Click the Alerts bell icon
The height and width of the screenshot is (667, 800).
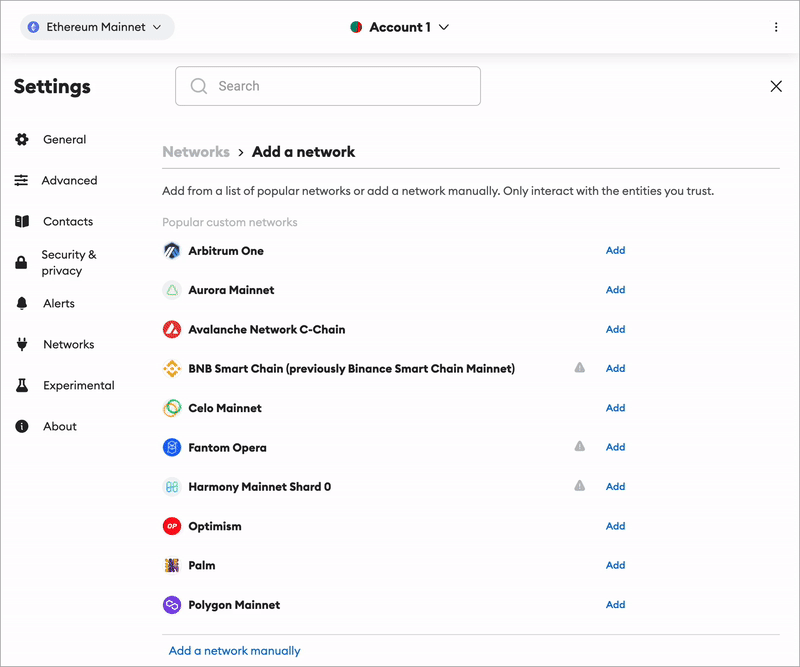click(x=22, y=304)
